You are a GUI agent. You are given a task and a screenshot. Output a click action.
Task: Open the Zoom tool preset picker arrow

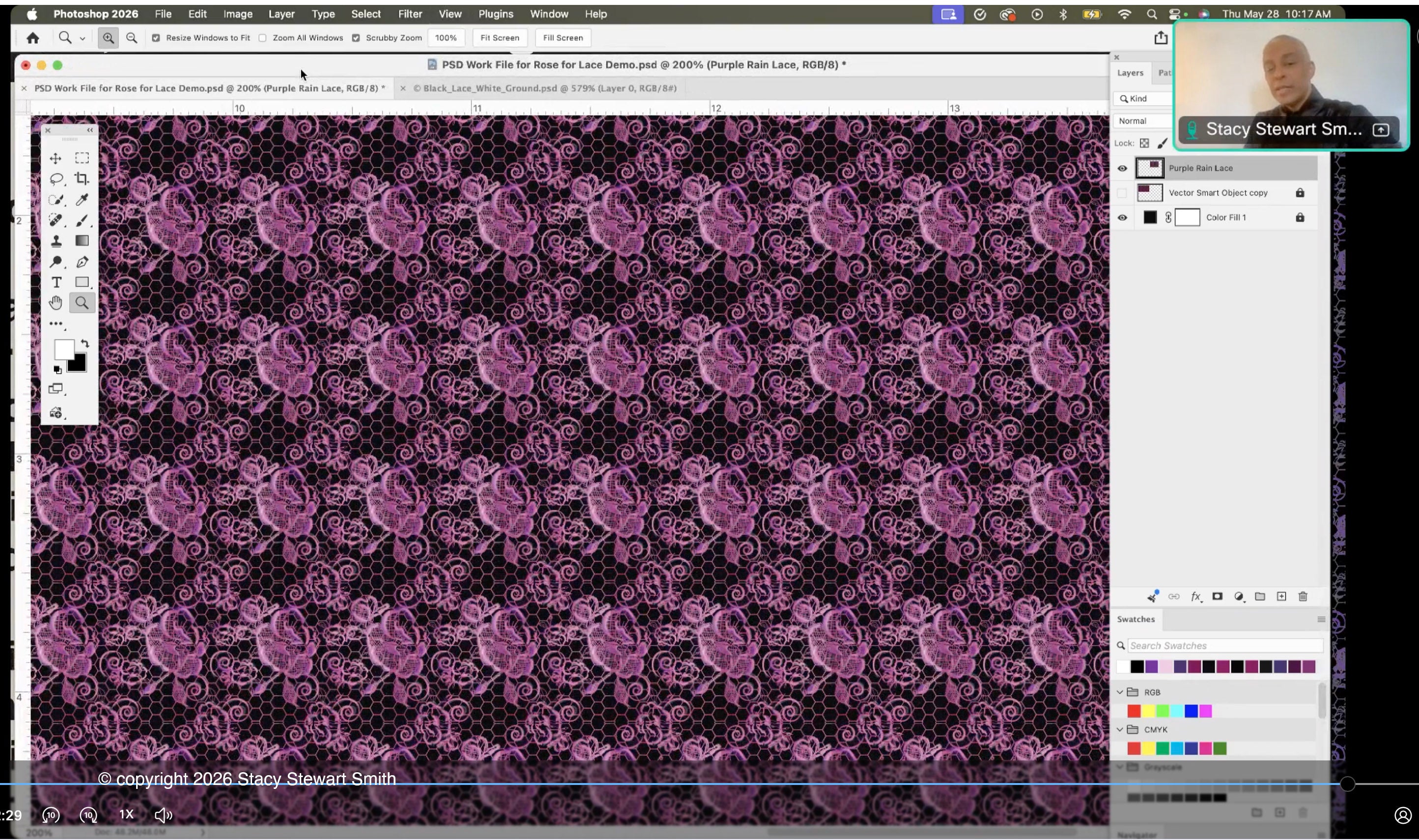click(x=82, y=38)
